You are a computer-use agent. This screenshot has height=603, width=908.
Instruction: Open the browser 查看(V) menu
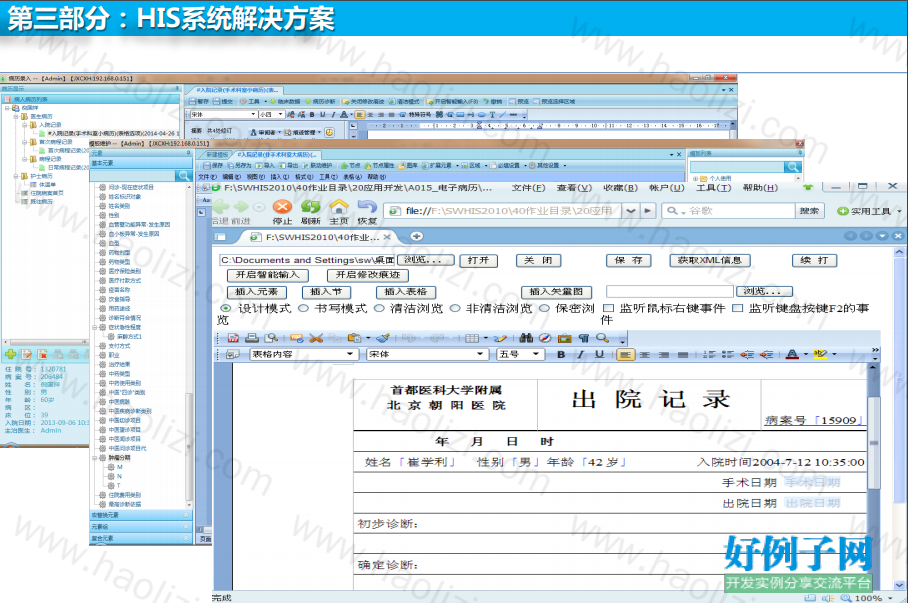(574, 188)
